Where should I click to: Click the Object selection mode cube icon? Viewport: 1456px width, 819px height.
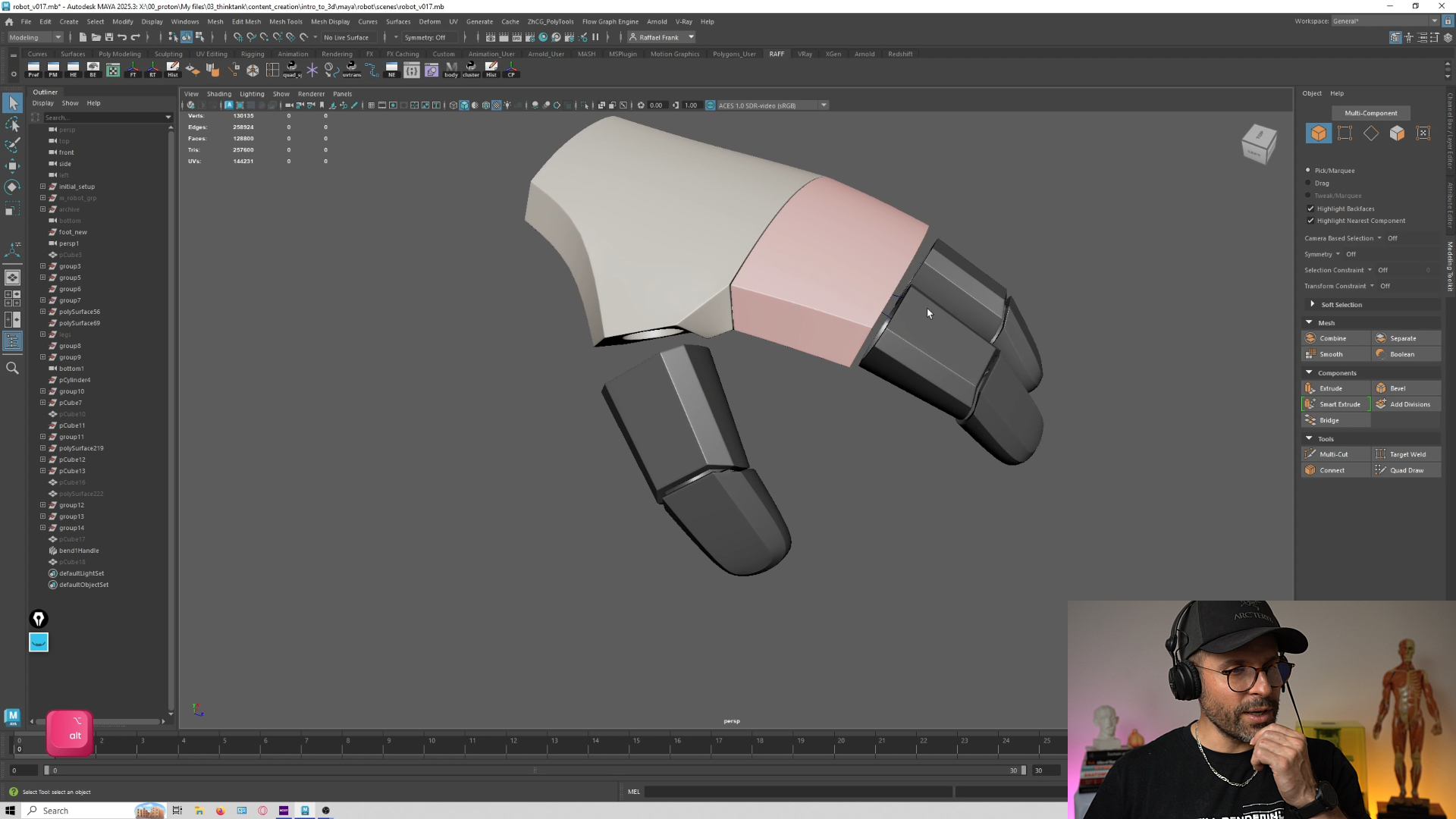pos(1319,133)
